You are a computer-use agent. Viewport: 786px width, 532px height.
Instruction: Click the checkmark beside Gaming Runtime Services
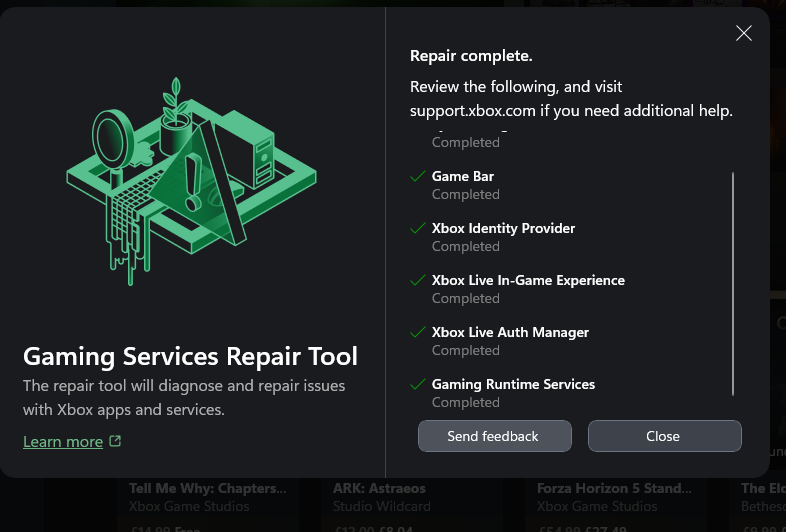tap(418, 385)
